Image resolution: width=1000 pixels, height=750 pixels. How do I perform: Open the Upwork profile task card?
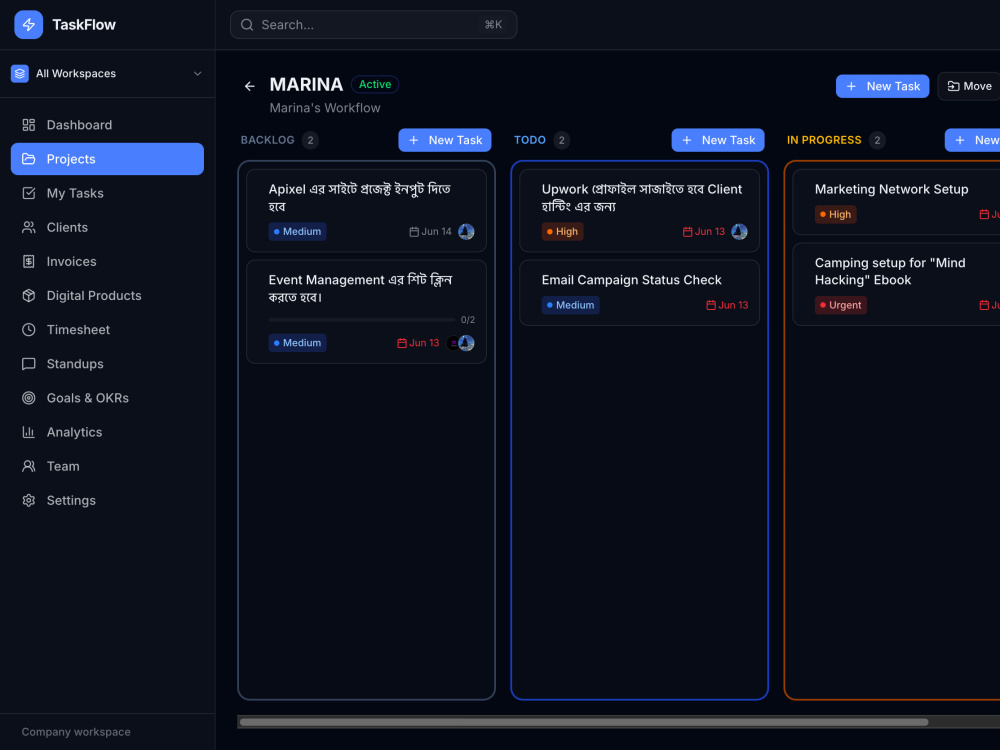(x=639, y=210)
